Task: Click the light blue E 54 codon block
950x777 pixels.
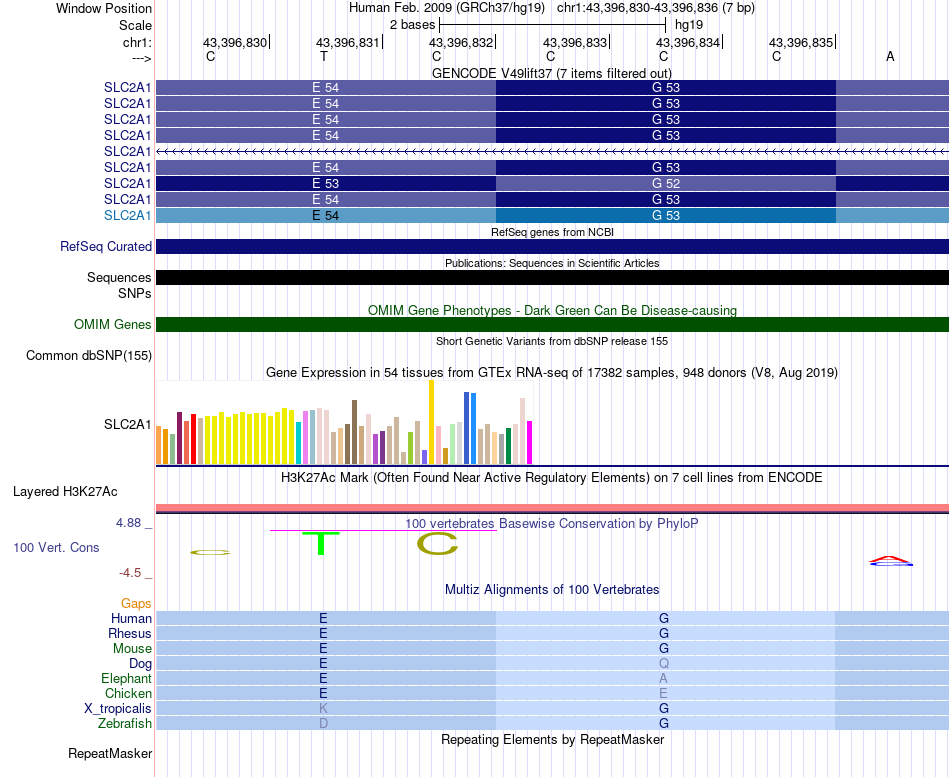Action: tap(325, 215)
